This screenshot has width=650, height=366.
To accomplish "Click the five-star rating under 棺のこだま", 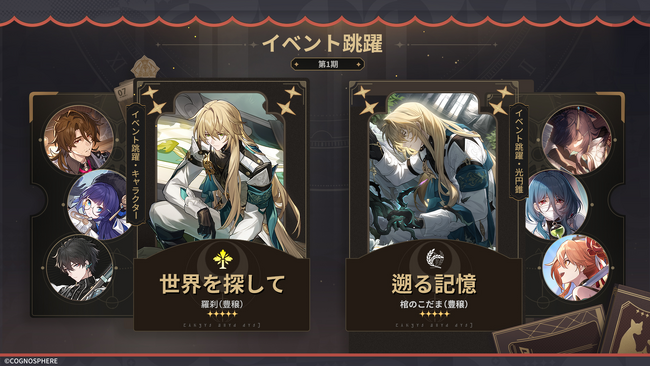I will click(434, 314).
